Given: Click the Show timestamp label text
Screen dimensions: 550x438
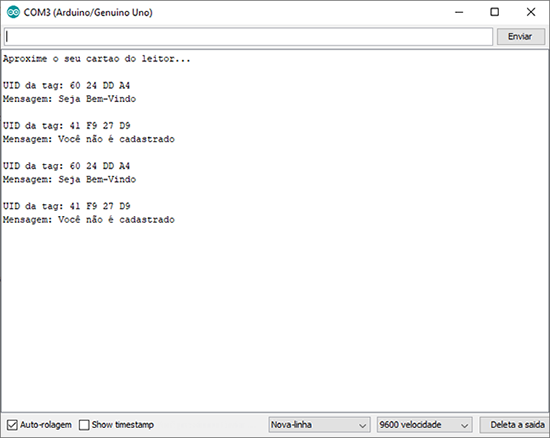Looking at the screenshot, I should coord(123,425).
